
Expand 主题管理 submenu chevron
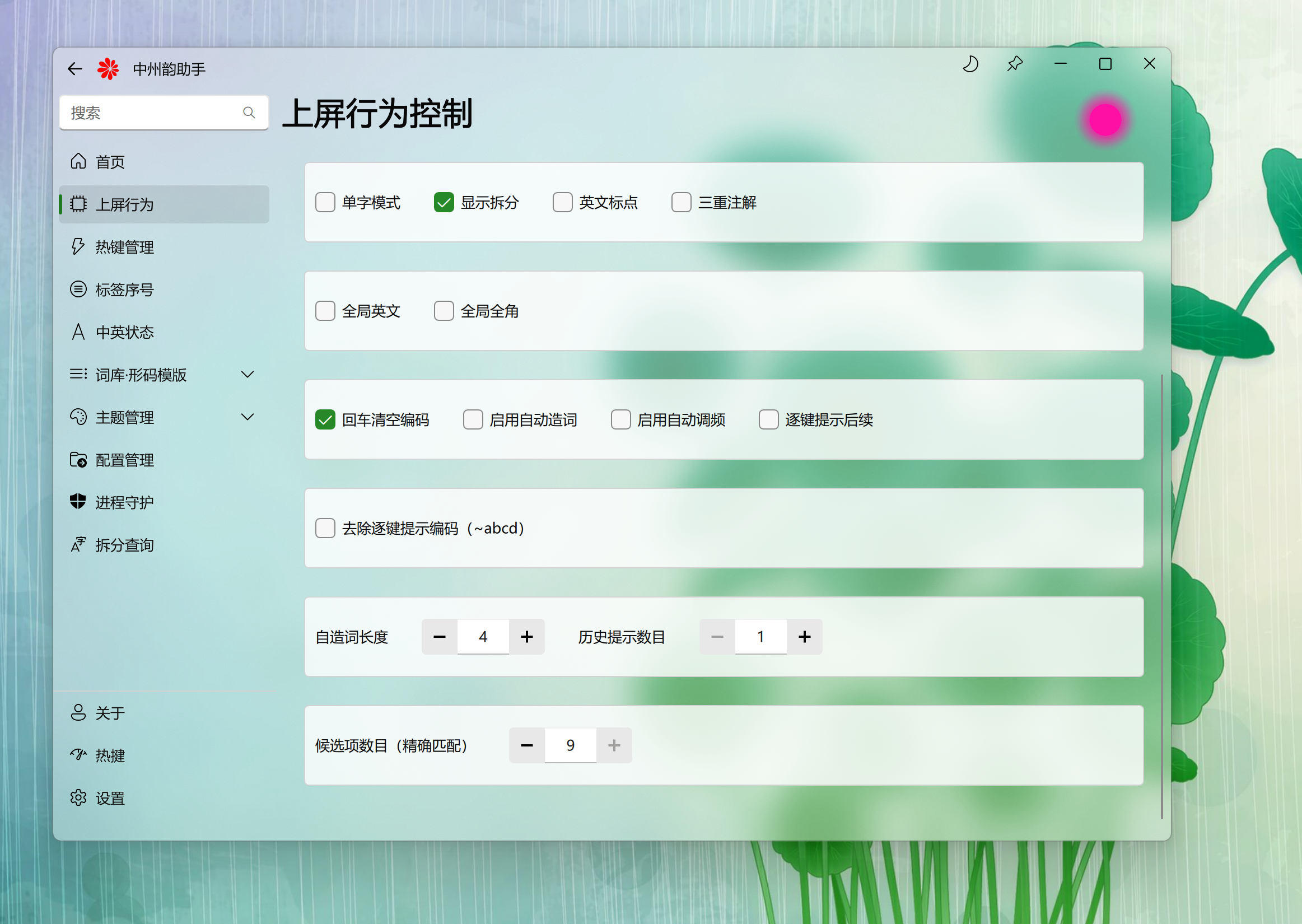(248, 417)
